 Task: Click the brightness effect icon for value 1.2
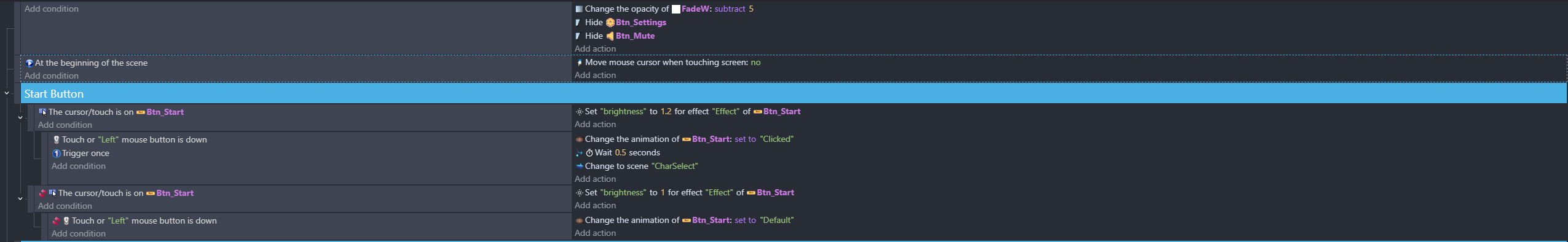579,112
